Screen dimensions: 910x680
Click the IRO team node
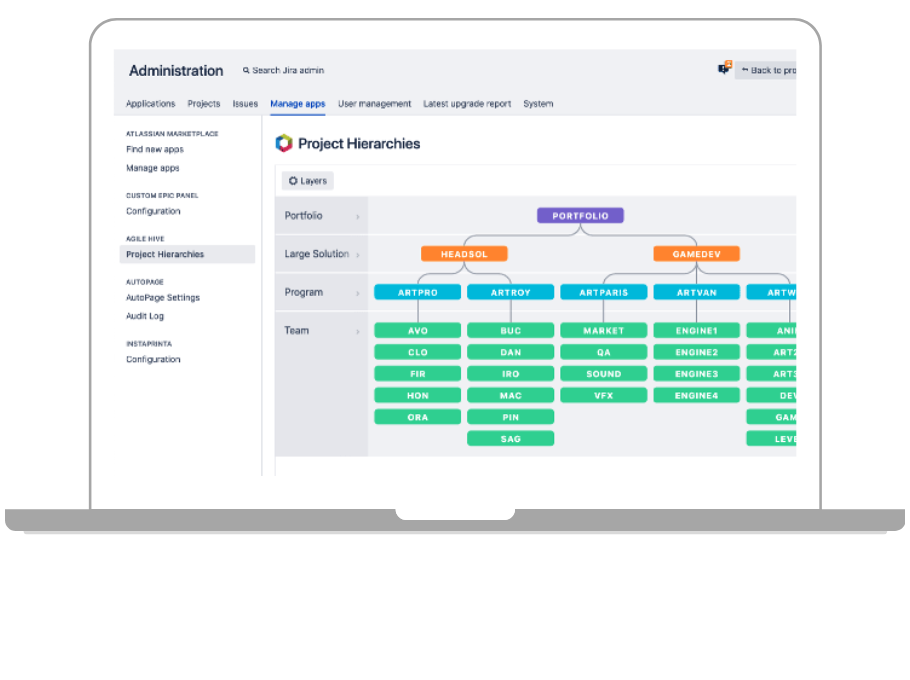pyautogui.click(x=511, y=374)
